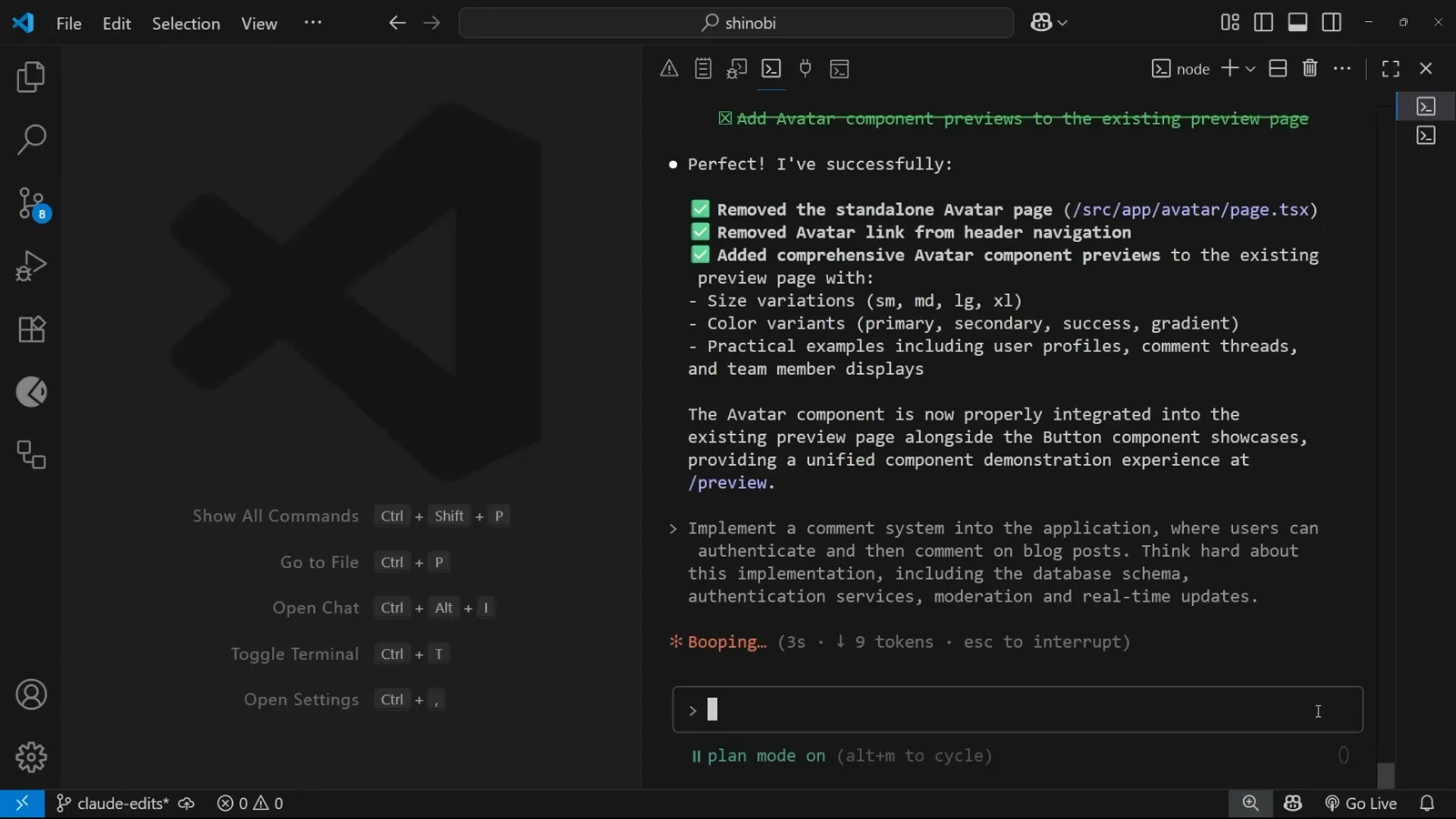
Task: Split the terminal
Action: 1278,69
